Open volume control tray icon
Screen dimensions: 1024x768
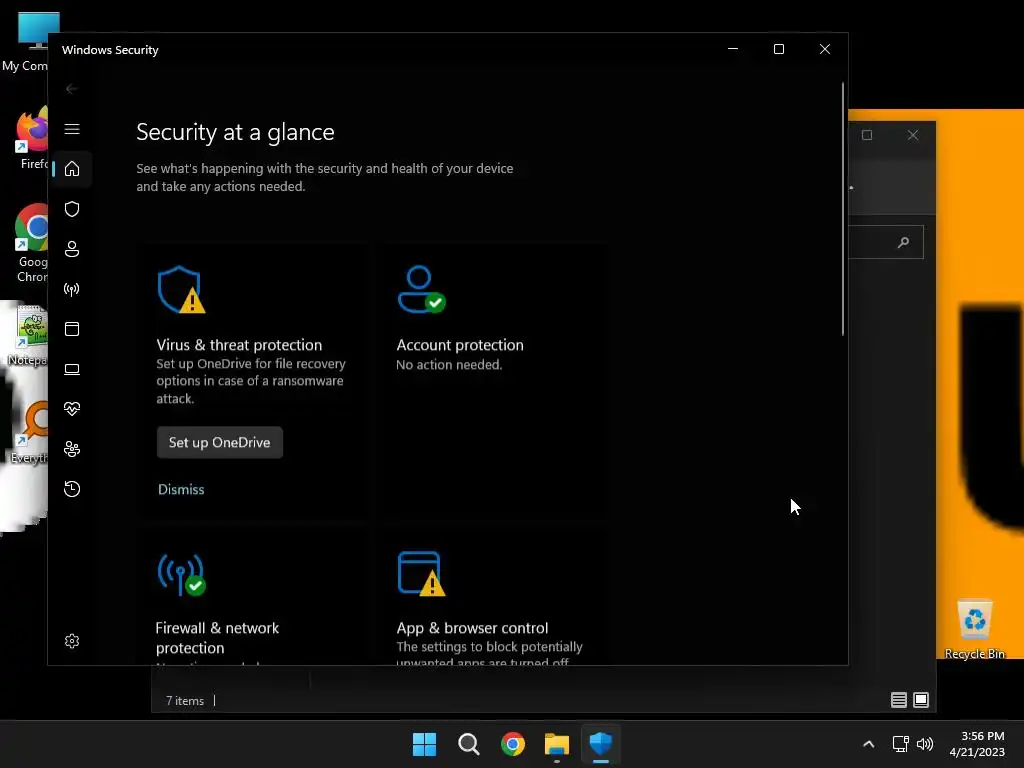(925, 744)
